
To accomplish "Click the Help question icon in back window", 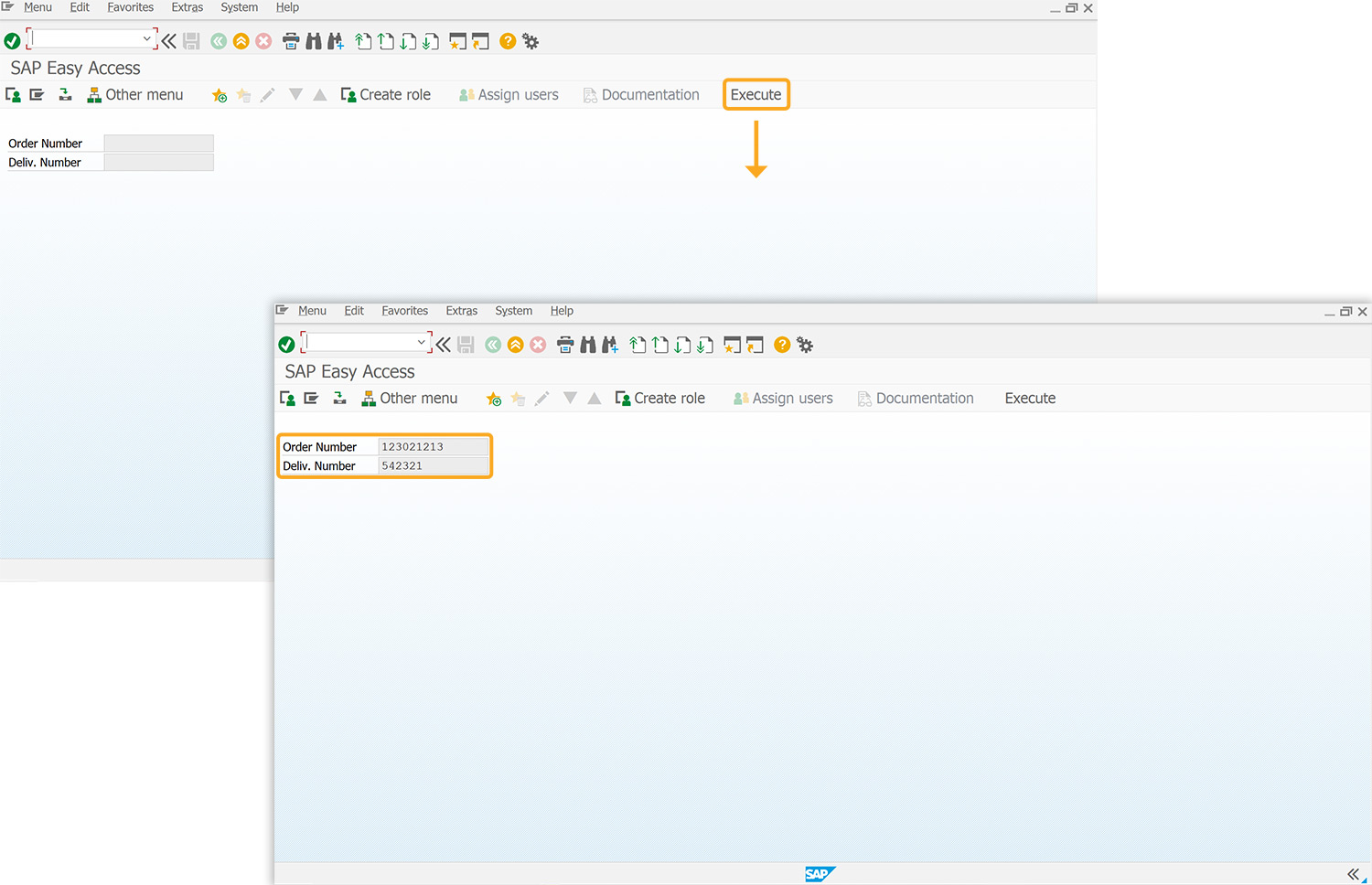I will [508, 41].
